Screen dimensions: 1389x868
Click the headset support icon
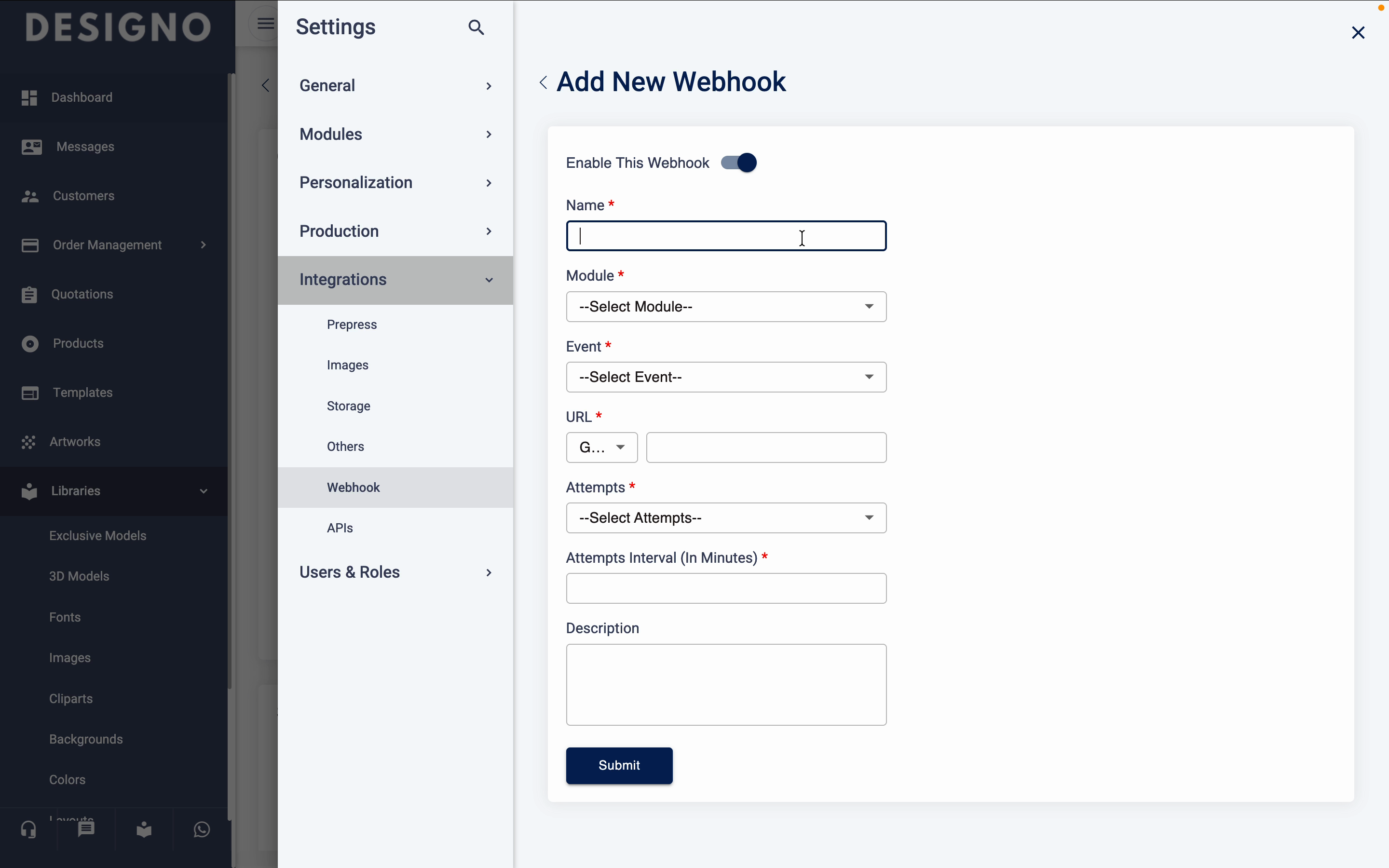point(29,829)
